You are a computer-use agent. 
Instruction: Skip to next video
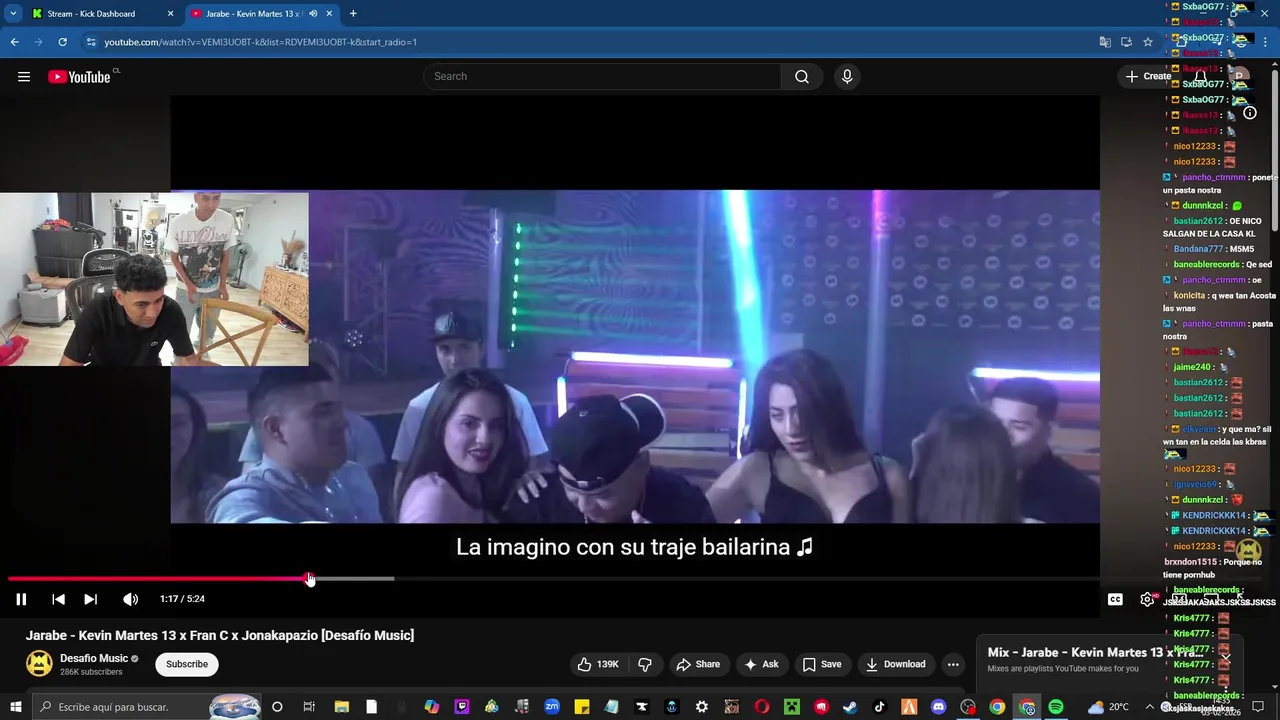pos(90,599)
